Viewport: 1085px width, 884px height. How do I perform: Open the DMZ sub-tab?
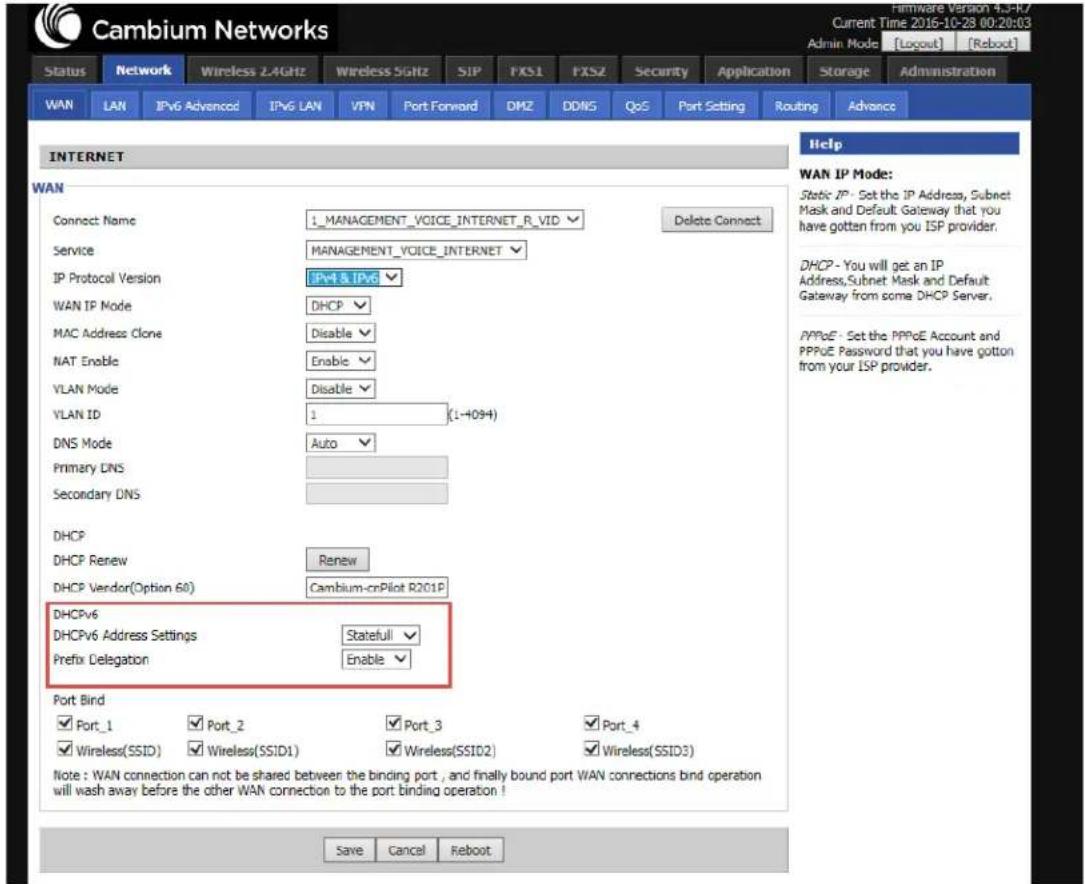519,106
